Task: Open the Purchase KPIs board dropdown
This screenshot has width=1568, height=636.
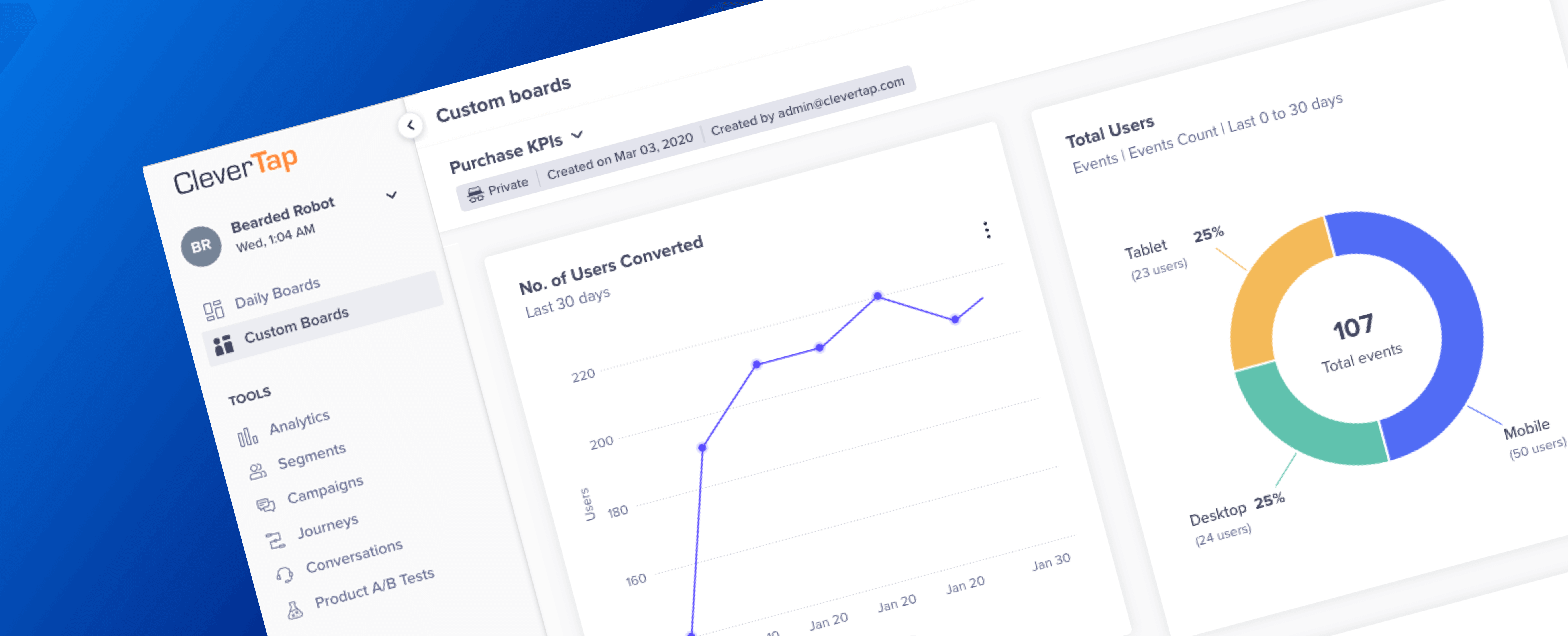Action: coord(578,134)
